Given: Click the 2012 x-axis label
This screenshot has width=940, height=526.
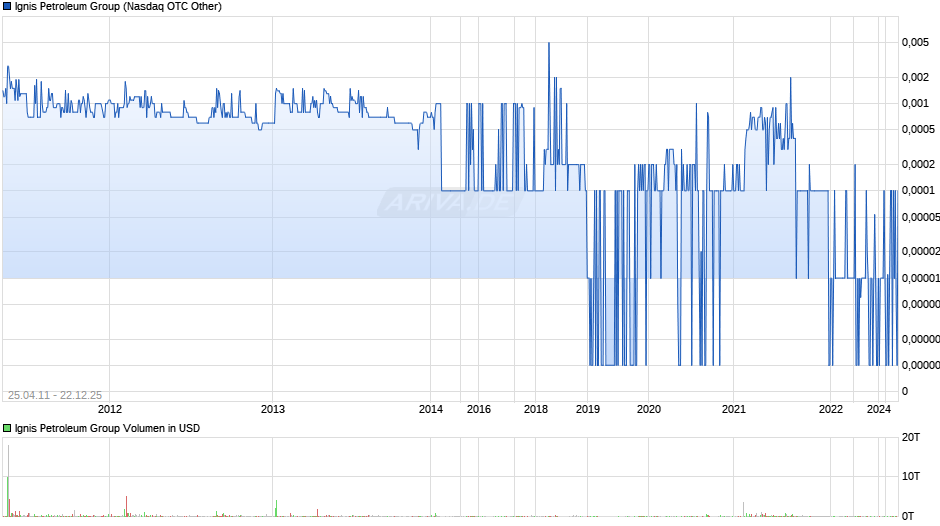Looking at the screenshot, I should (110, 409).
